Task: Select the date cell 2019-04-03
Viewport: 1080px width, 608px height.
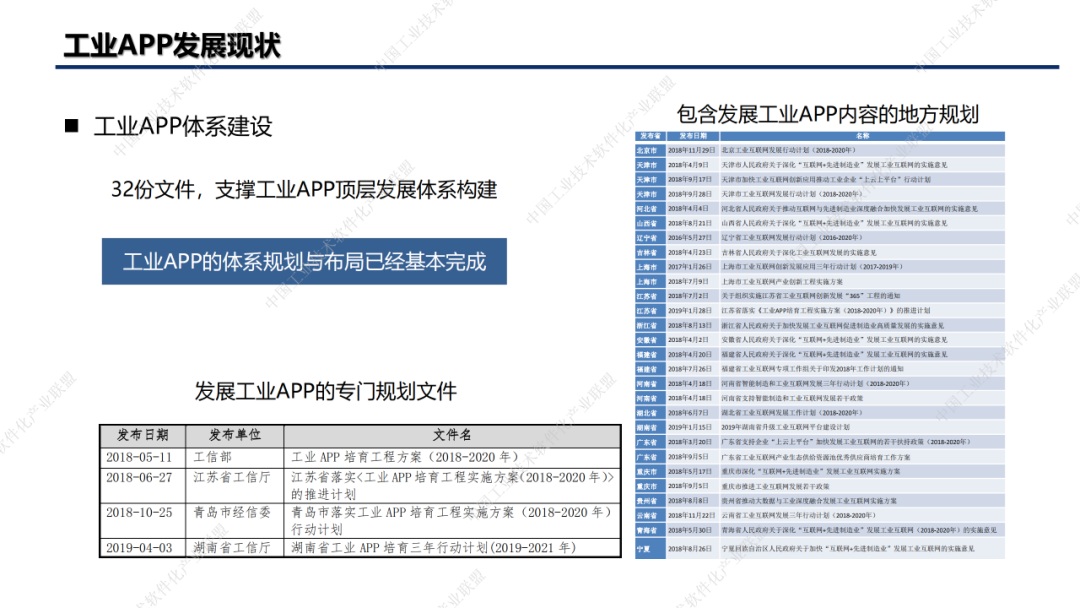Action: point(139,548)
